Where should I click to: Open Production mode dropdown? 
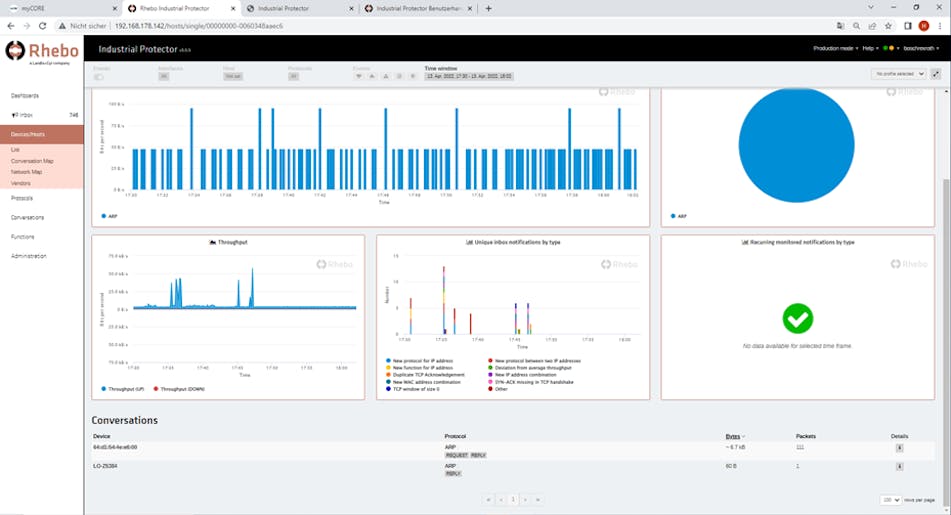click(x=835, y=49)
